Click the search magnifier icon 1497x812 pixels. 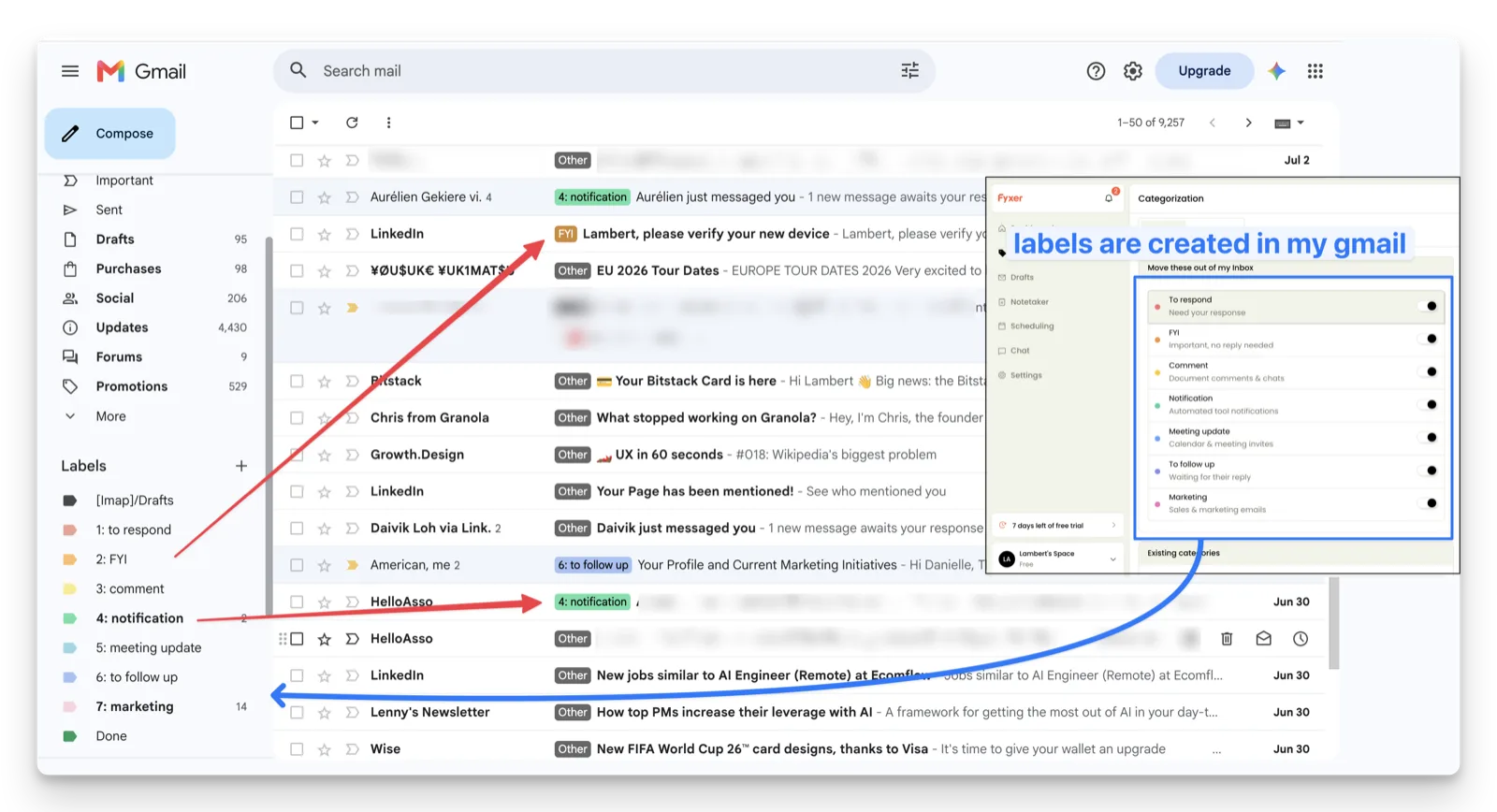pos(298,70)
